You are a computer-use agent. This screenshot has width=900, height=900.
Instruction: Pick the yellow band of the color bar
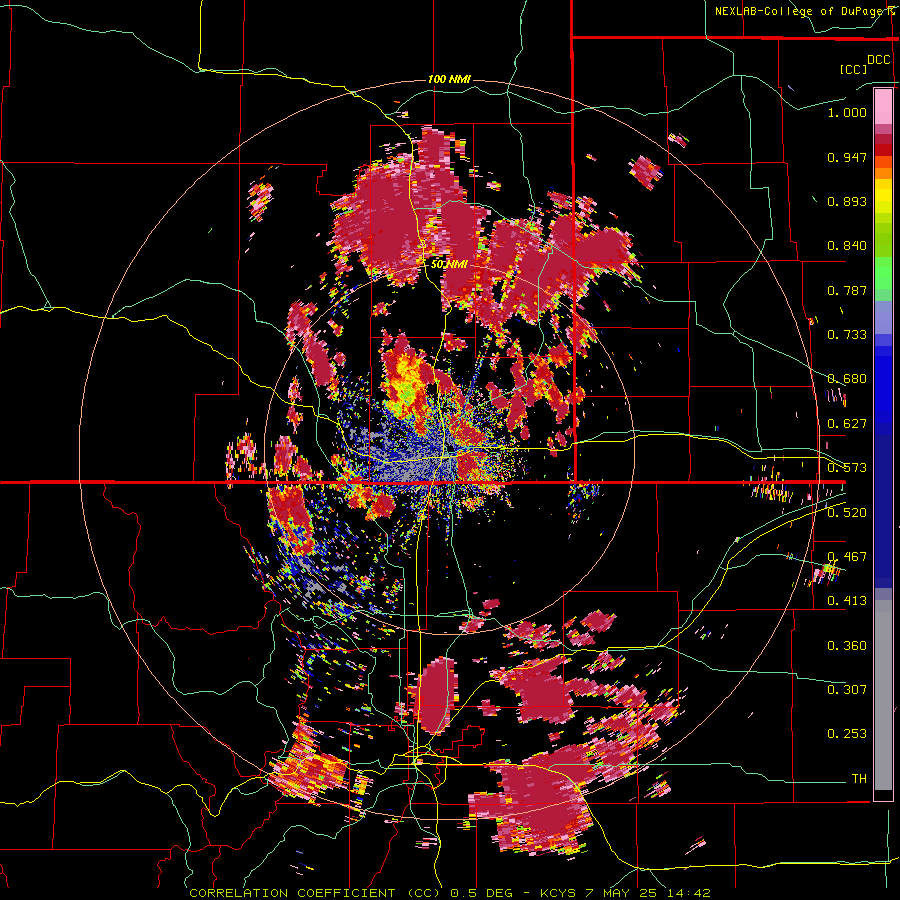[x=883, y=197]
